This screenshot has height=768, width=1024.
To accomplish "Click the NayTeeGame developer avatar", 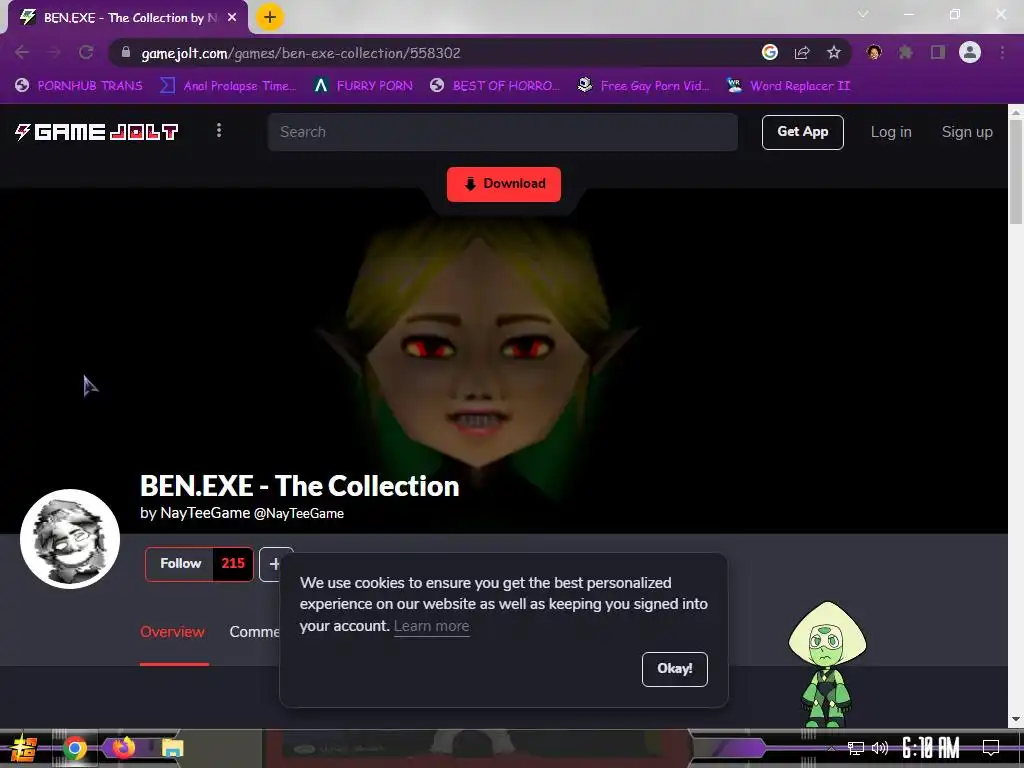I will [70, 539].
